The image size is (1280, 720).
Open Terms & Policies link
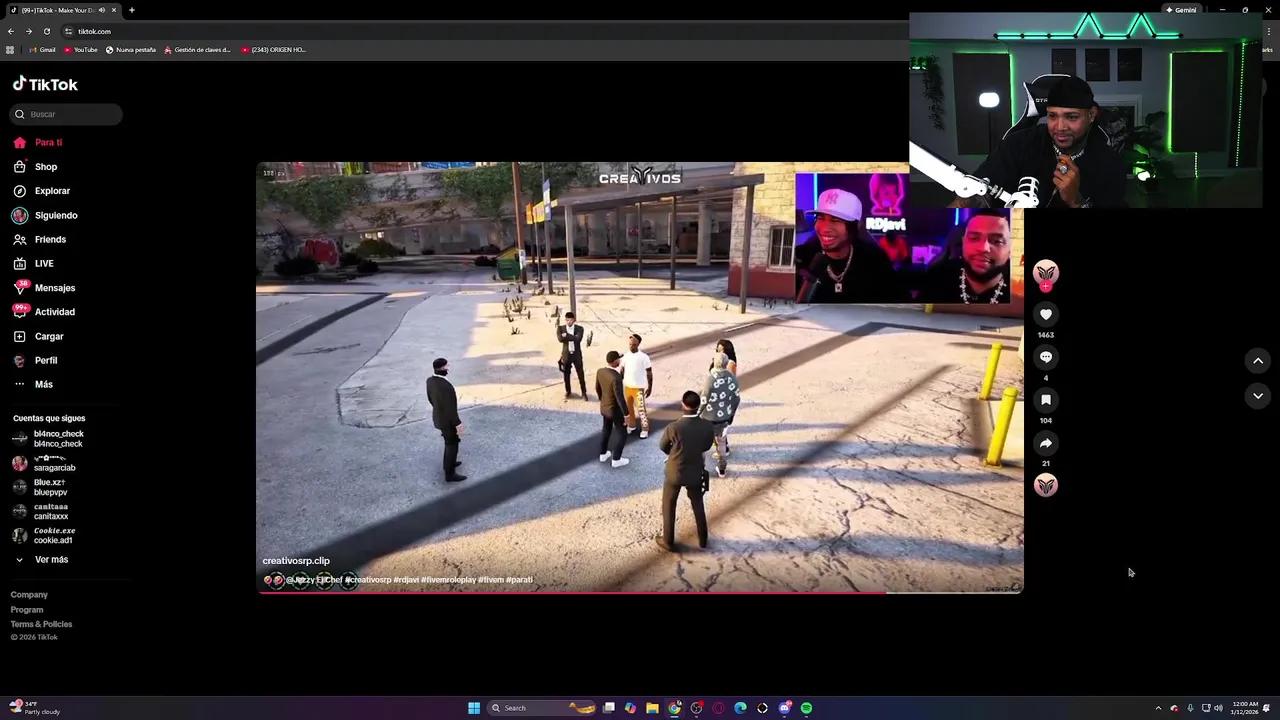(x=41, y=624)
